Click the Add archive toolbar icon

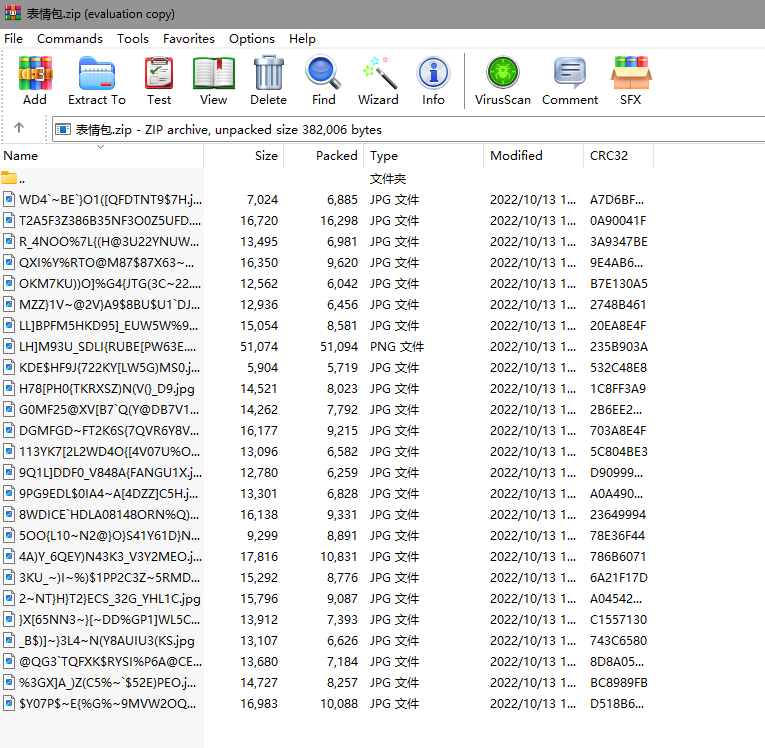click(x=35, y=73)
